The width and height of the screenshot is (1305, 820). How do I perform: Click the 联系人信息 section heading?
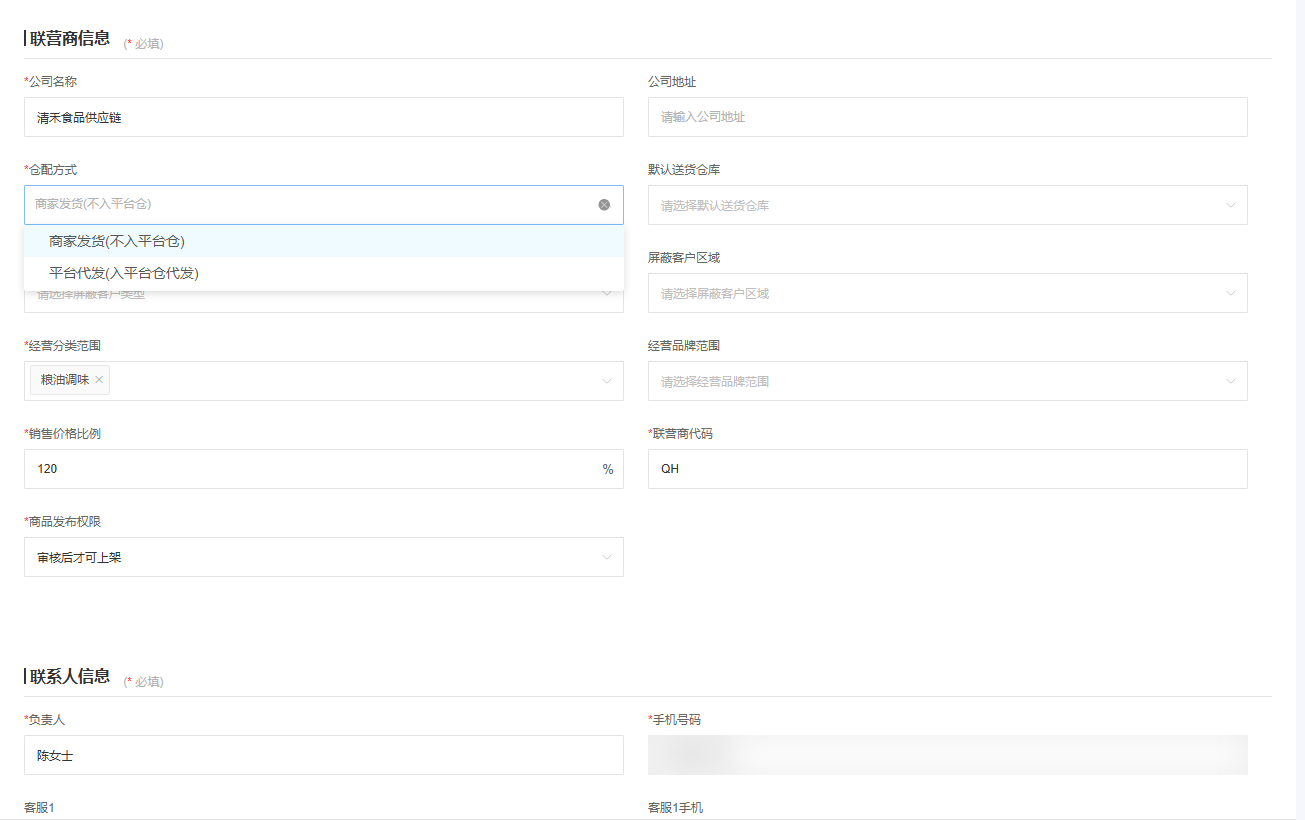click(x=70, y=677)
